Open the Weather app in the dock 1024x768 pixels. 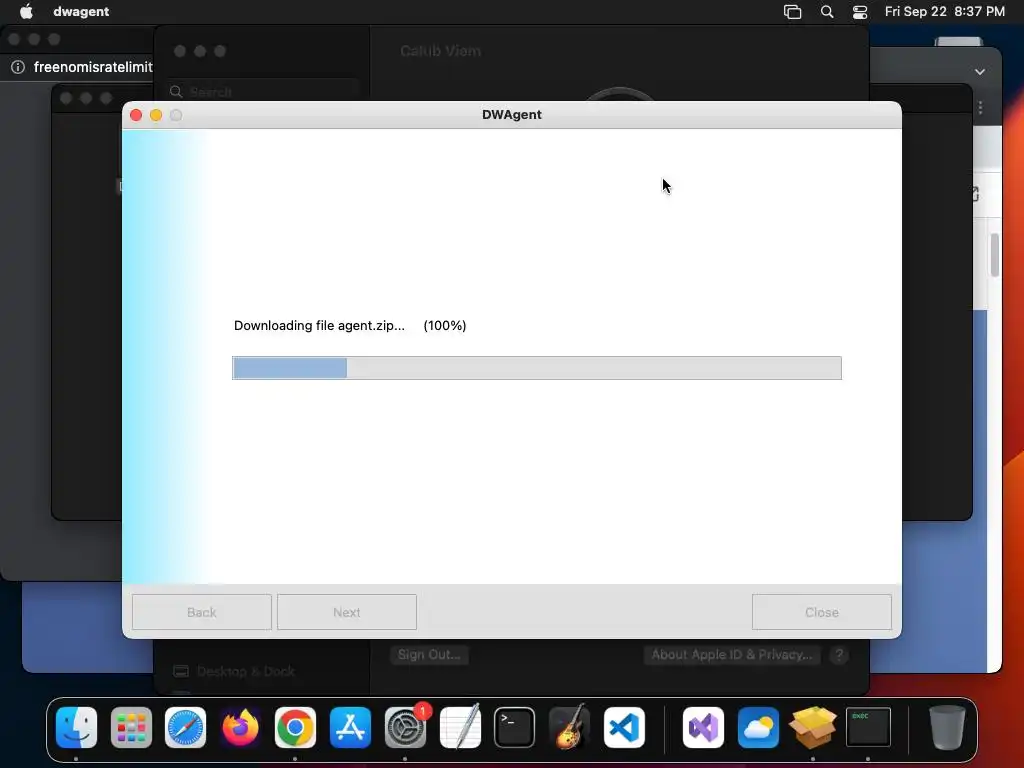(758, 727)
